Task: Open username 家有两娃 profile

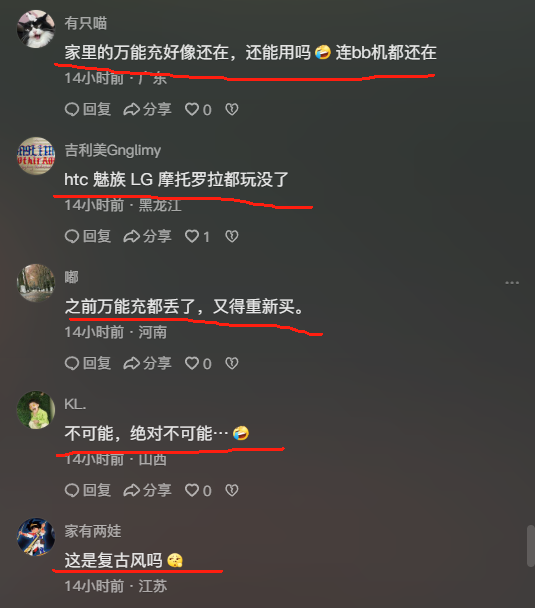Action: click(93, 531)
